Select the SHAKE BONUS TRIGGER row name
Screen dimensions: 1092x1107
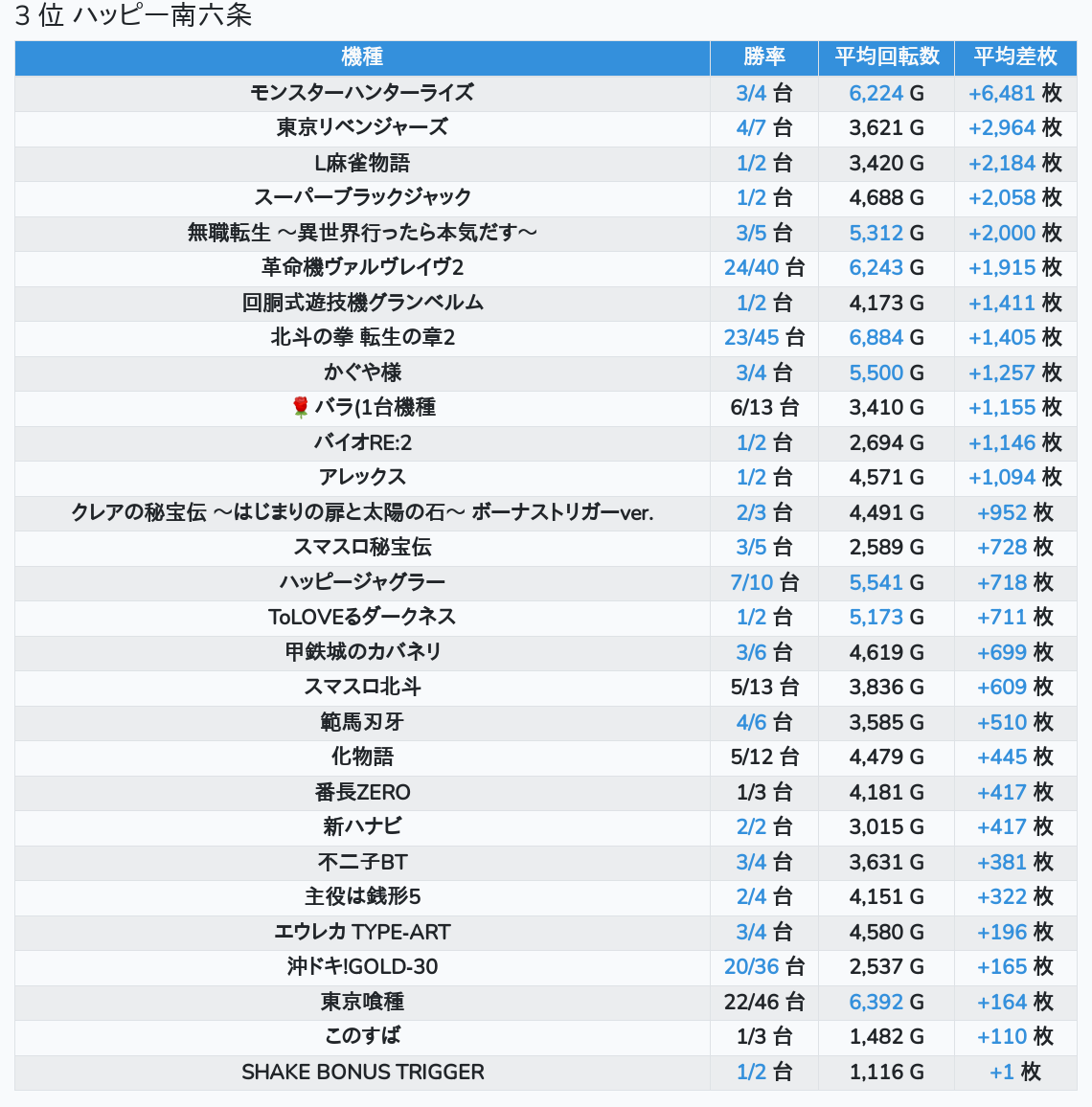[362, 1072]
